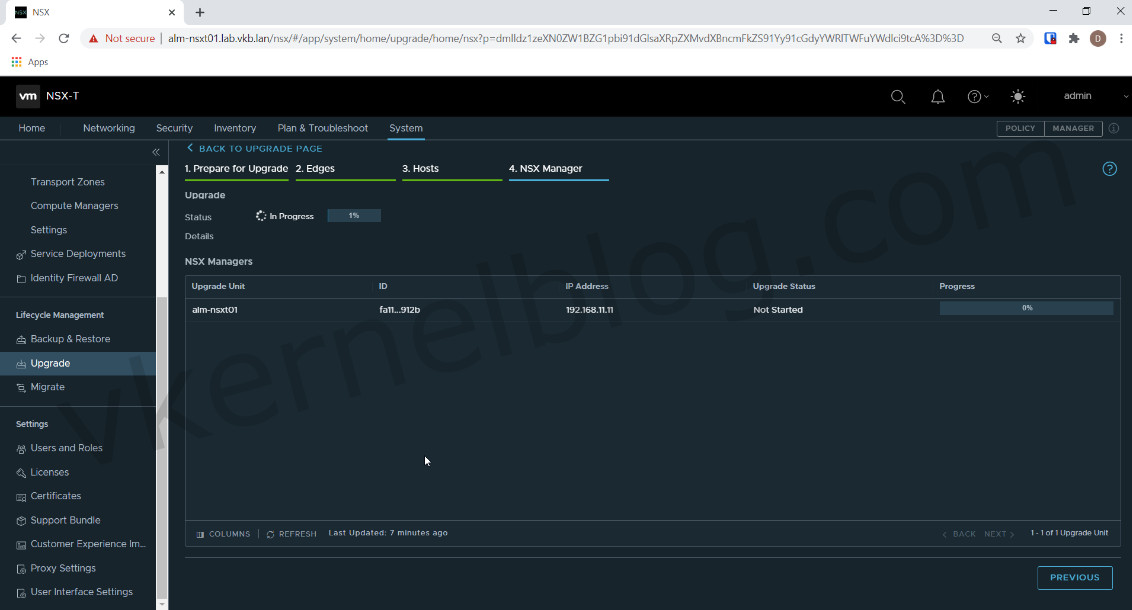This screenshot has width=1132, height=610.
Task: Refresh the NSX Managers list
Action: pos(291,533)
